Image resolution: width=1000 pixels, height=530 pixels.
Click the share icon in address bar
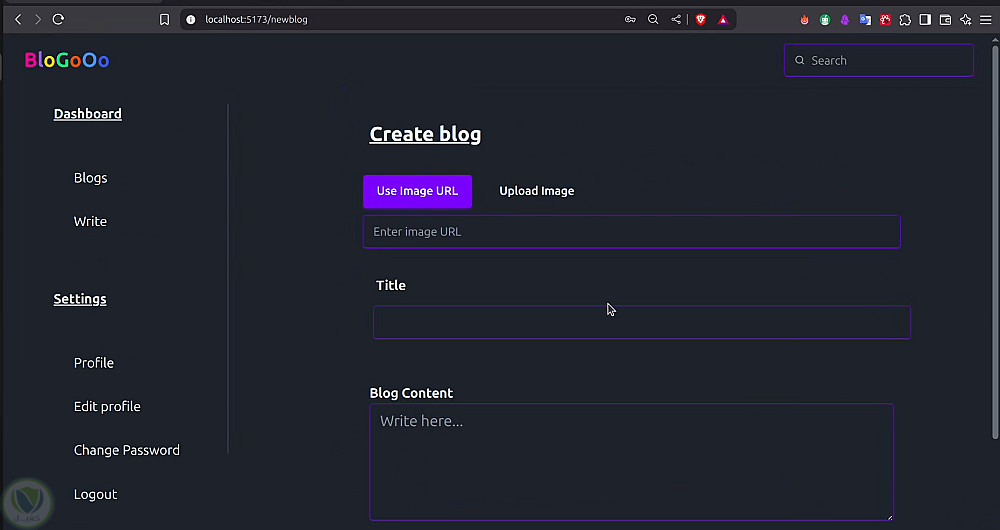point(676,19)
